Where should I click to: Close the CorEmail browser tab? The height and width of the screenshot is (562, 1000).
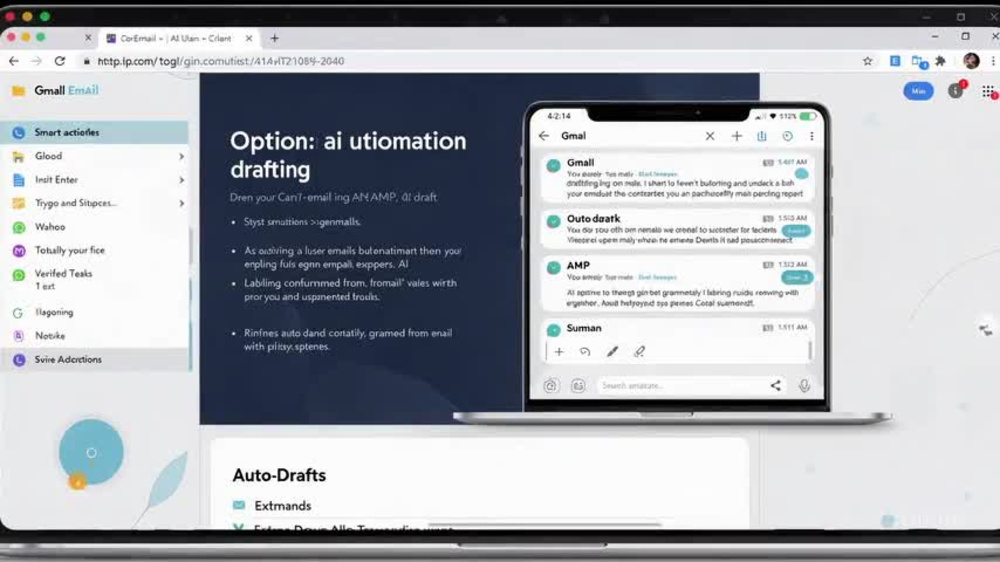click(x=249, y=38)
